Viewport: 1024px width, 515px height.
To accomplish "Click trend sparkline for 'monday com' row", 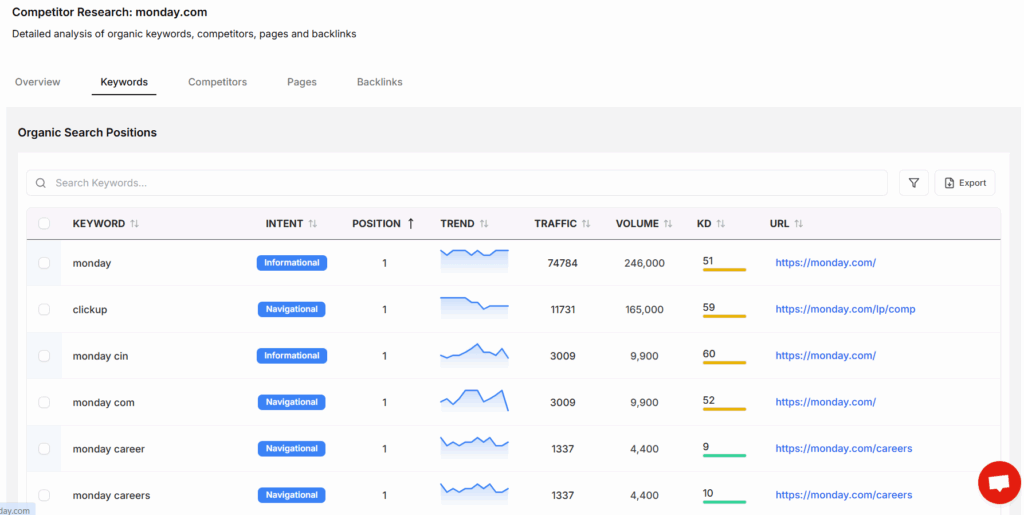I will [474, 400].
